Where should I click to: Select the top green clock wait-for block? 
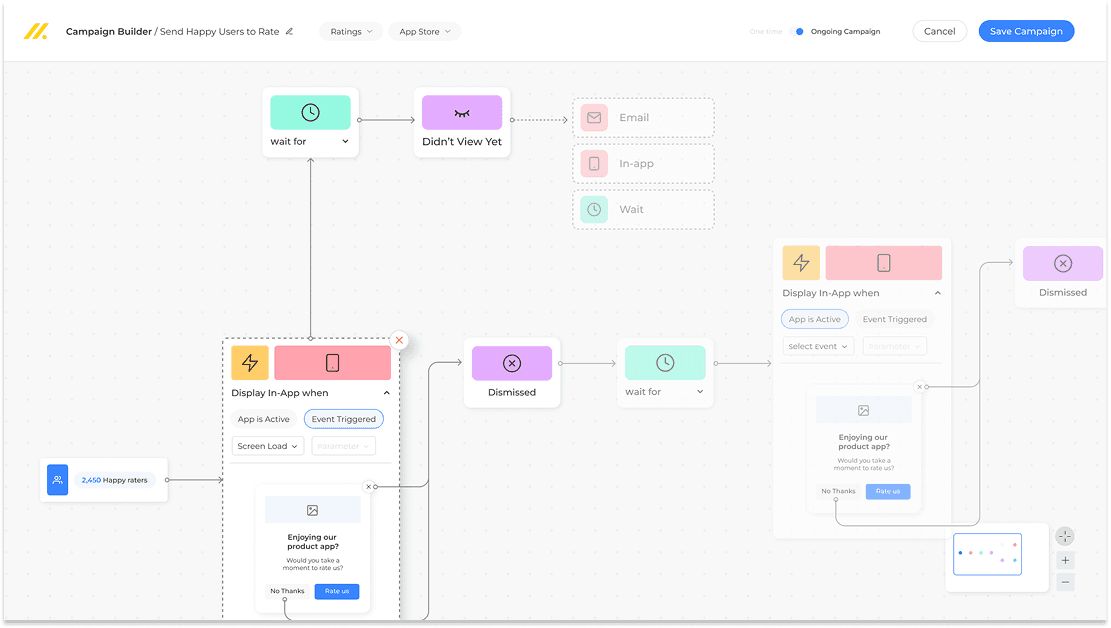(x=310, y=112)
